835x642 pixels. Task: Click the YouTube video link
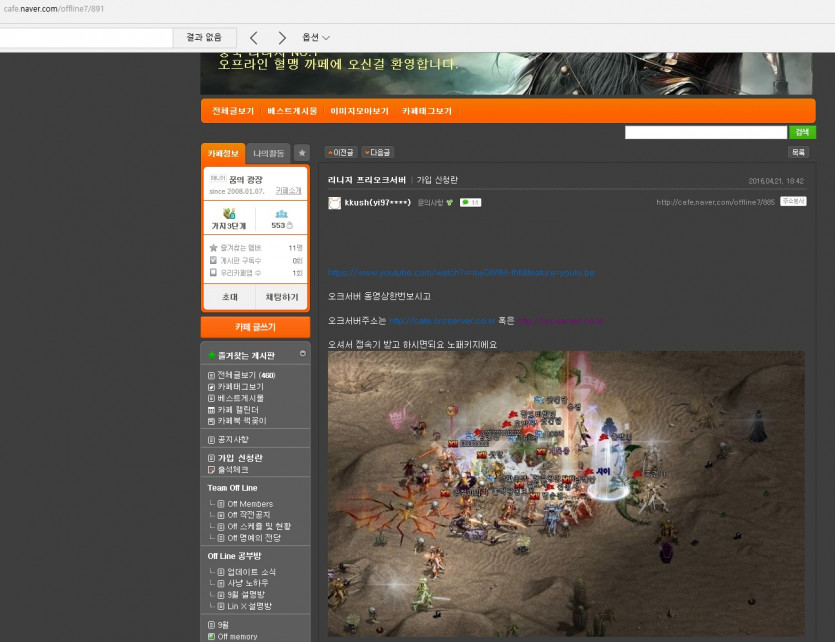pyautogui.click(x=461, y=272)
